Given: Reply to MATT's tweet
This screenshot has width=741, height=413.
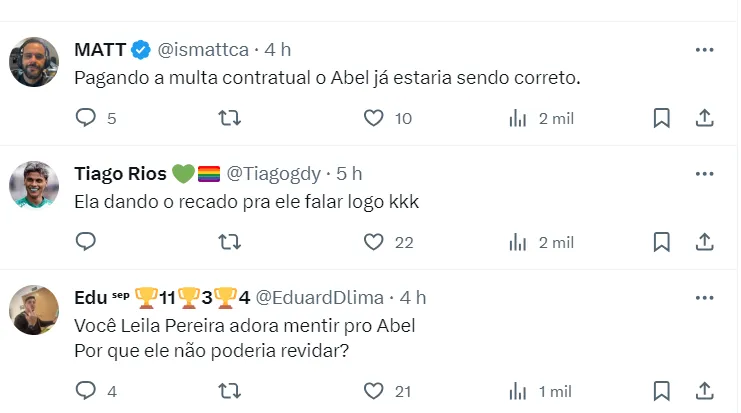Looking at the screenshot, I should tap(86, 118).
